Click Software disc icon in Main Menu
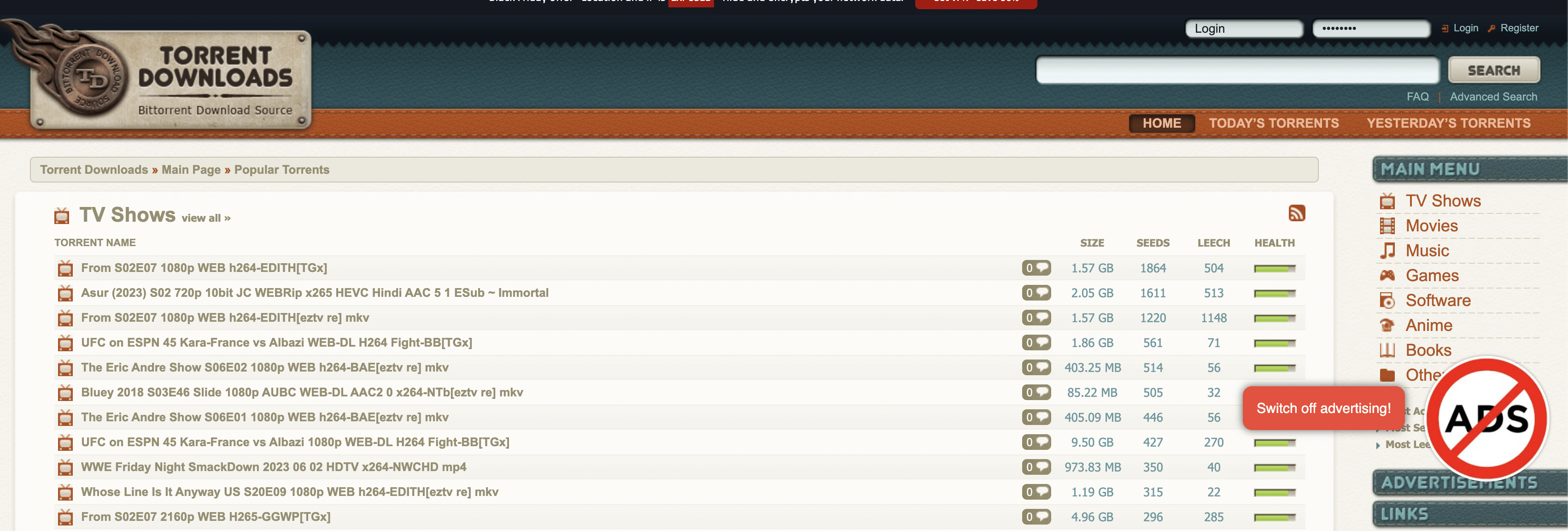Viewport: 1568px width, 531px height. [1387, 300]
